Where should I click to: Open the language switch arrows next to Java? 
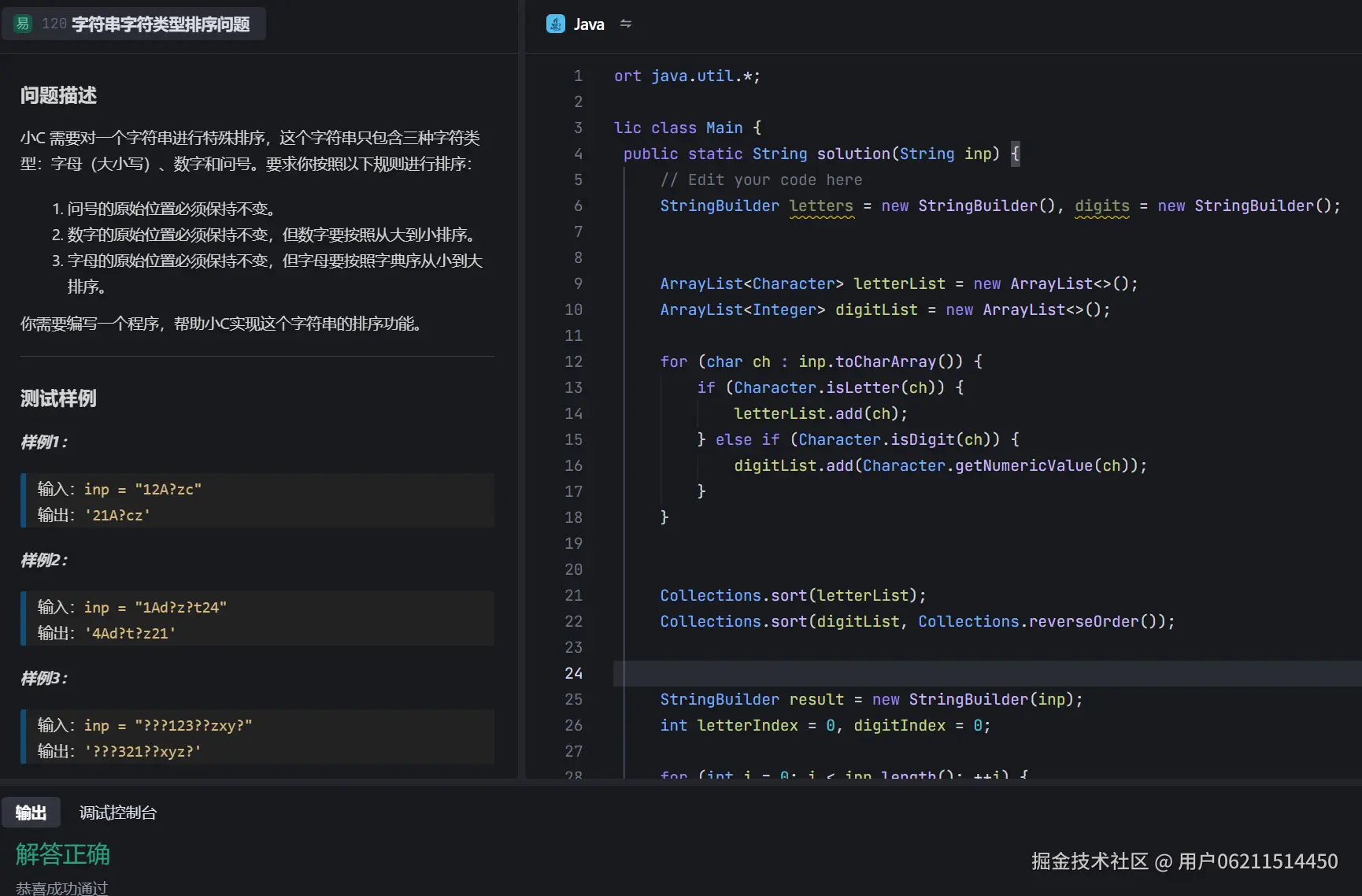pos(626,24)
